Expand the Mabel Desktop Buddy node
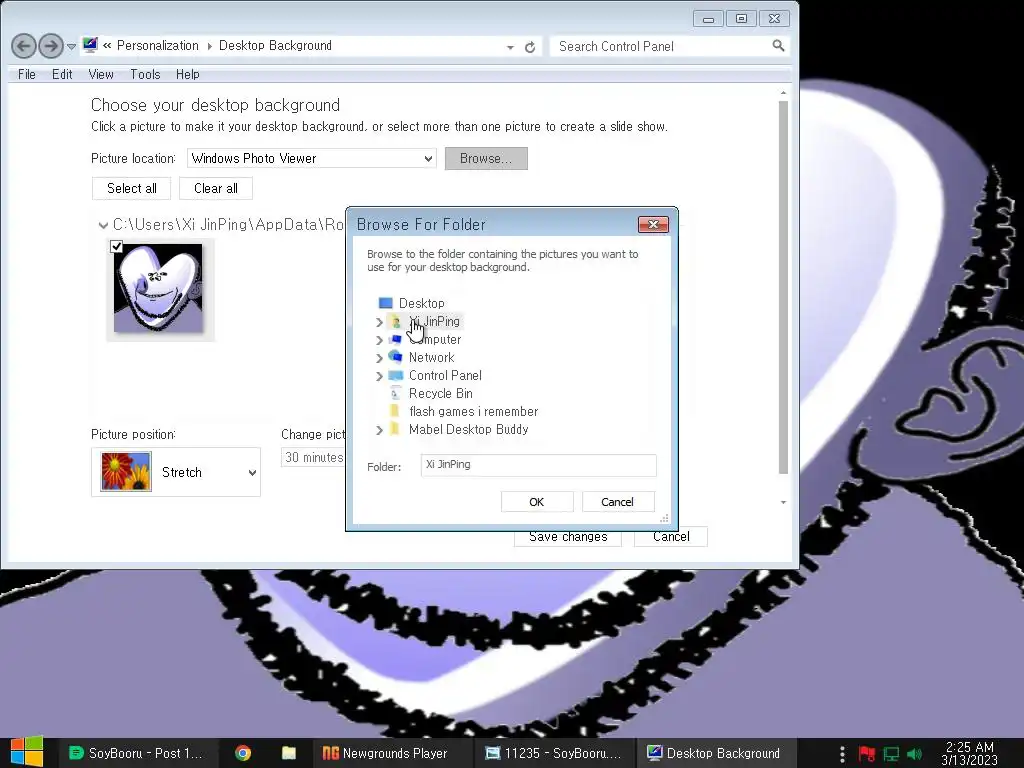The image size is (1024, 768). click(x=379, y=430)
